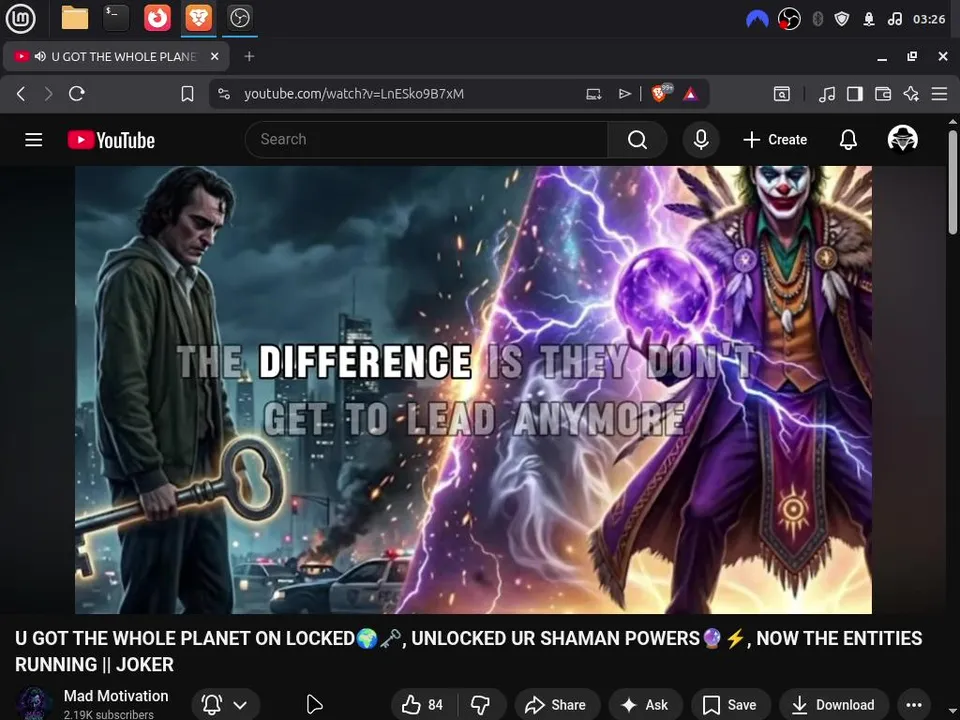Viewport: 960px width, 720px height.
Task: Open the more actions three-dot menu
Action: point(914,705)
